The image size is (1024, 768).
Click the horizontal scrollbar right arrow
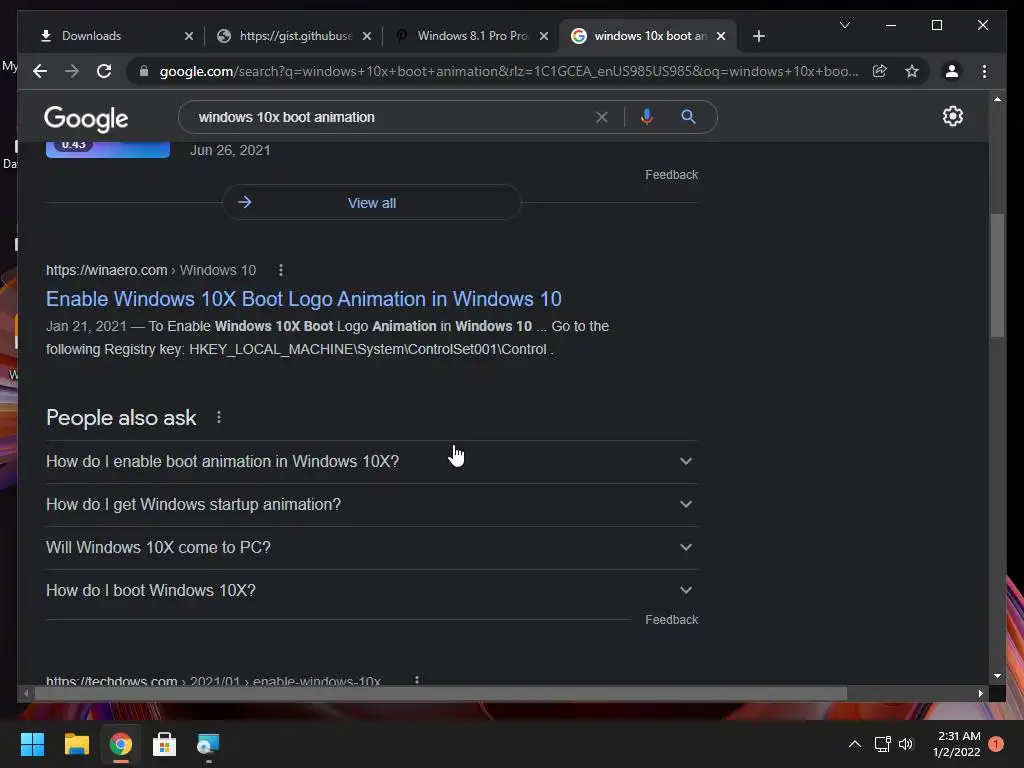click(x=980, y=694)
